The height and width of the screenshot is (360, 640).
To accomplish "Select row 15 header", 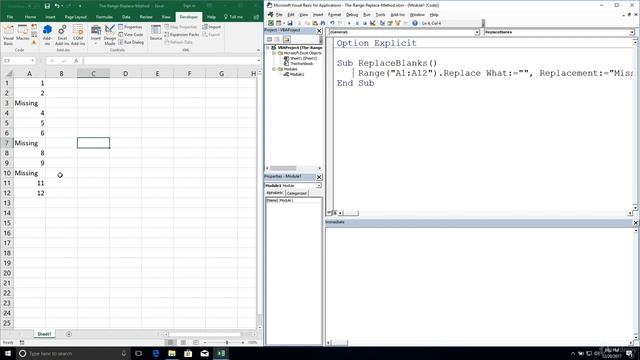I will (7, 223).
